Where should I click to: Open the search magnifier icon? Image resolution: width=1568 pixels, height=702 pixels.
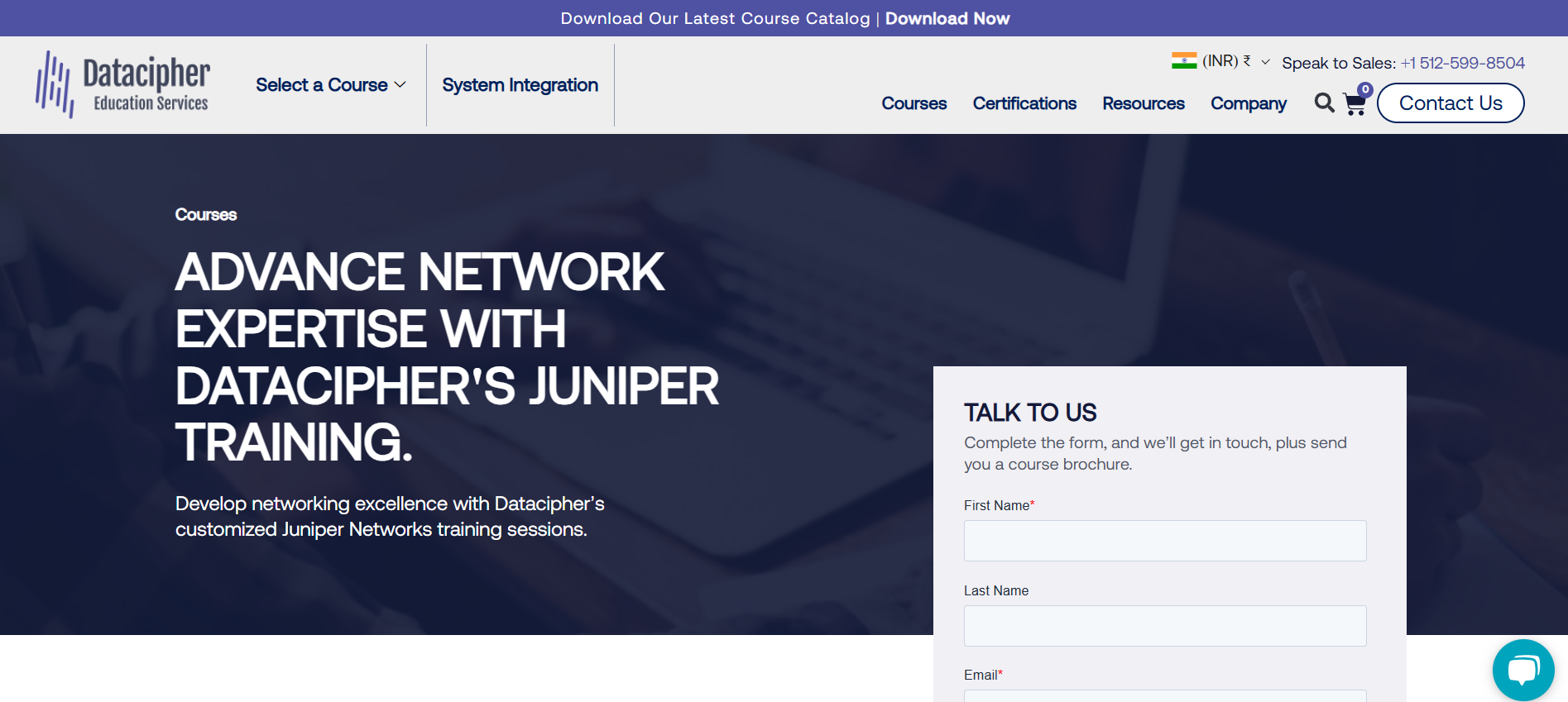tap(1324, 103)
